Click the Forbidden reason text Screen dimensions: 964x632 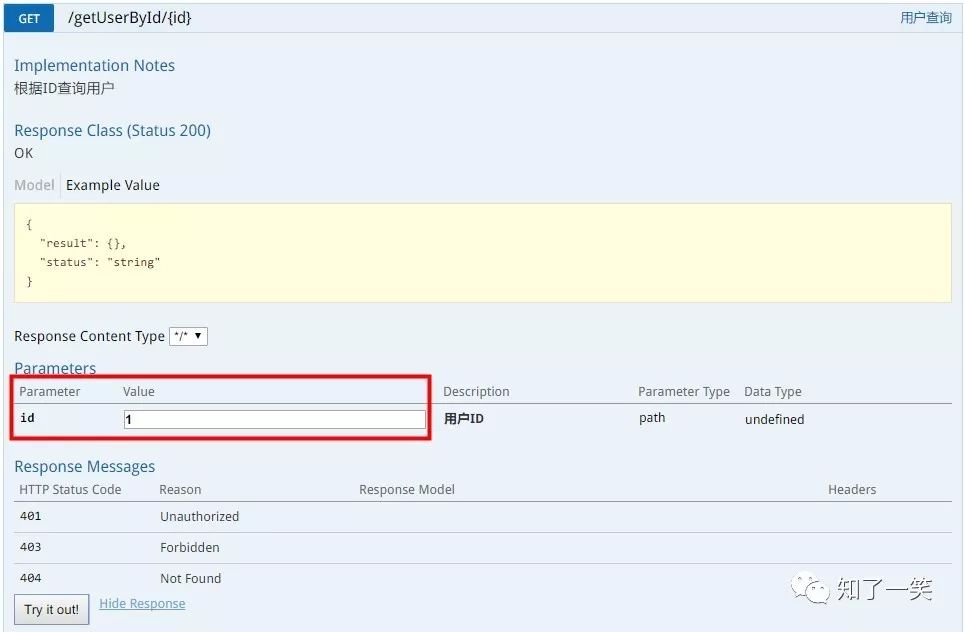(190, 547)
